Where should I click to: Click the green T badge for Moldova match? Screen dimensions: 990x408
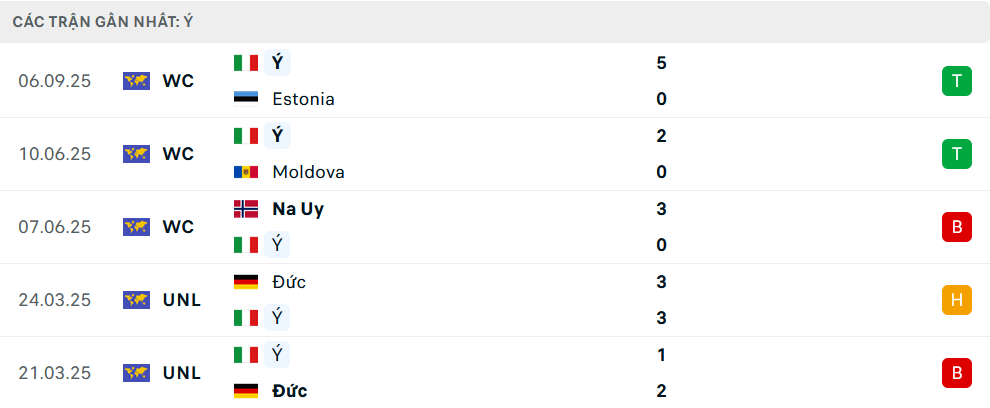[x=956, y=154]
